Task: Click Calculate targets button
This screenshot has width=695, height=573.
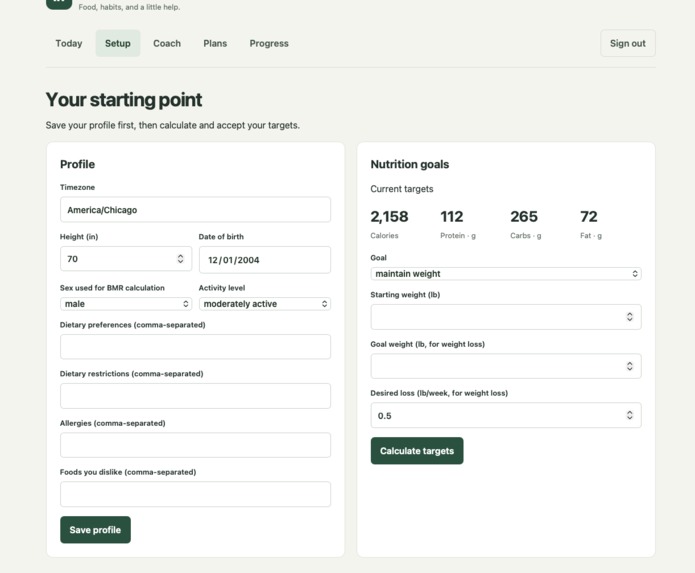Action: (x=417, y=451)
